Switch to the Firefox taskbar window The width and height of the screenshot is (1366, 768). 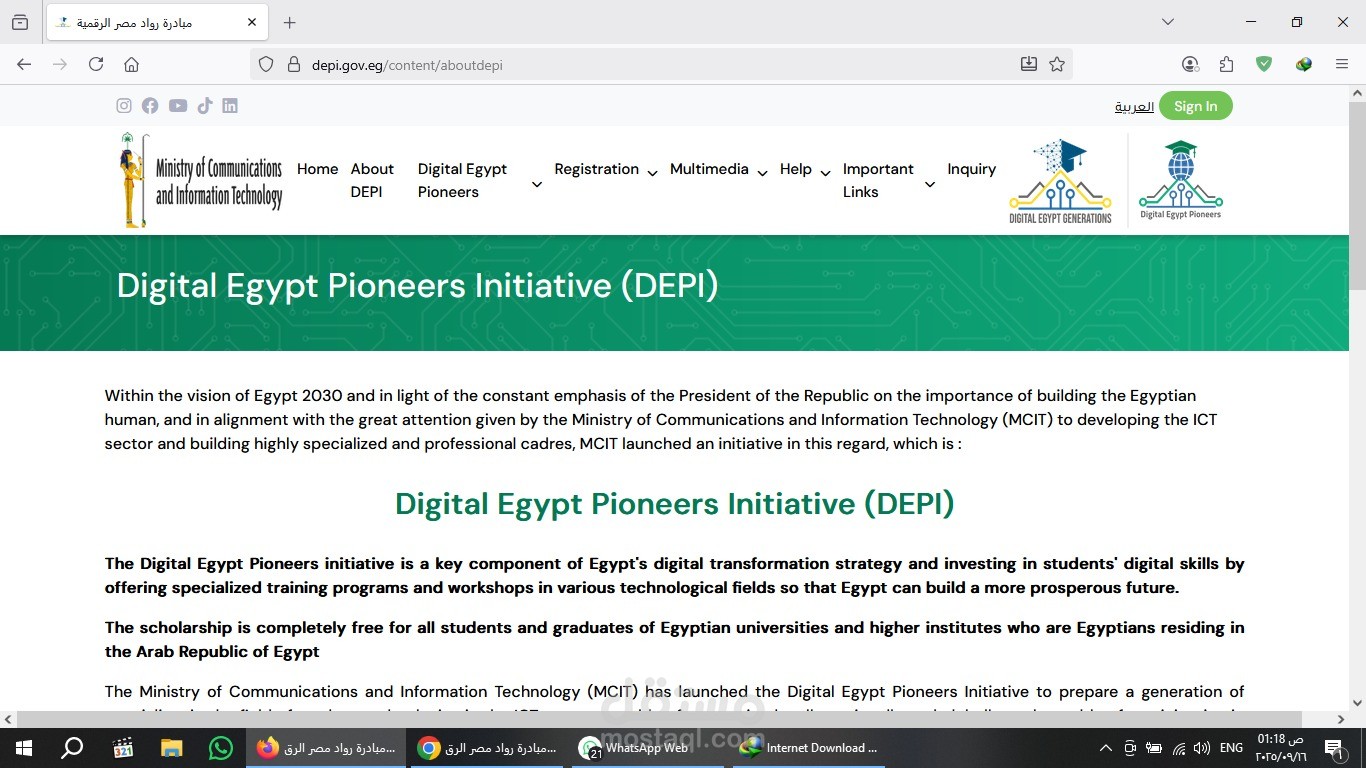click(x=327, y=748)
